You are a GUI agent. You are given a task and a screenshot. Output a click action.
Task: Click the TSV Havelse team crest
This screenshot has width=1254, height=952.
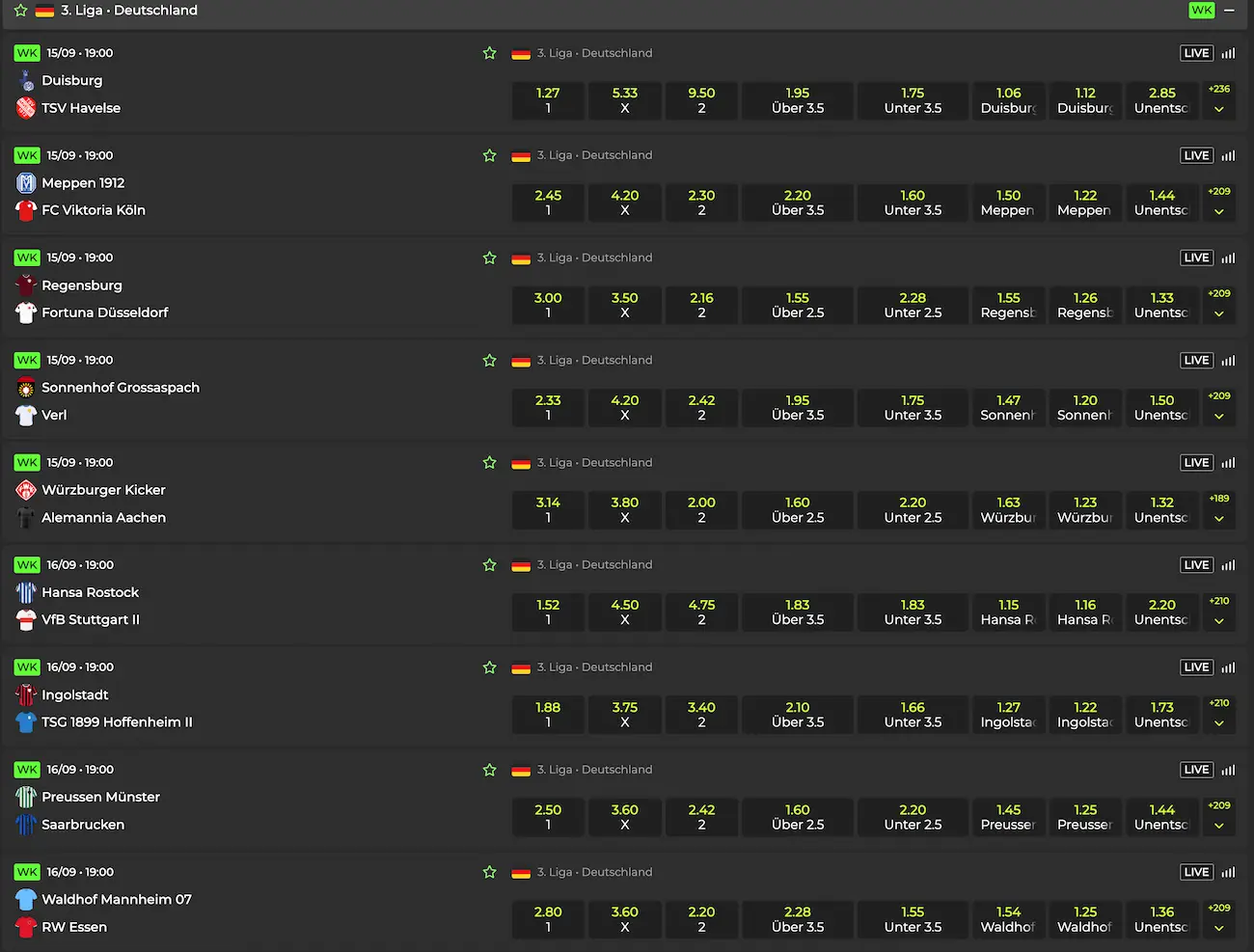point(26,108)
